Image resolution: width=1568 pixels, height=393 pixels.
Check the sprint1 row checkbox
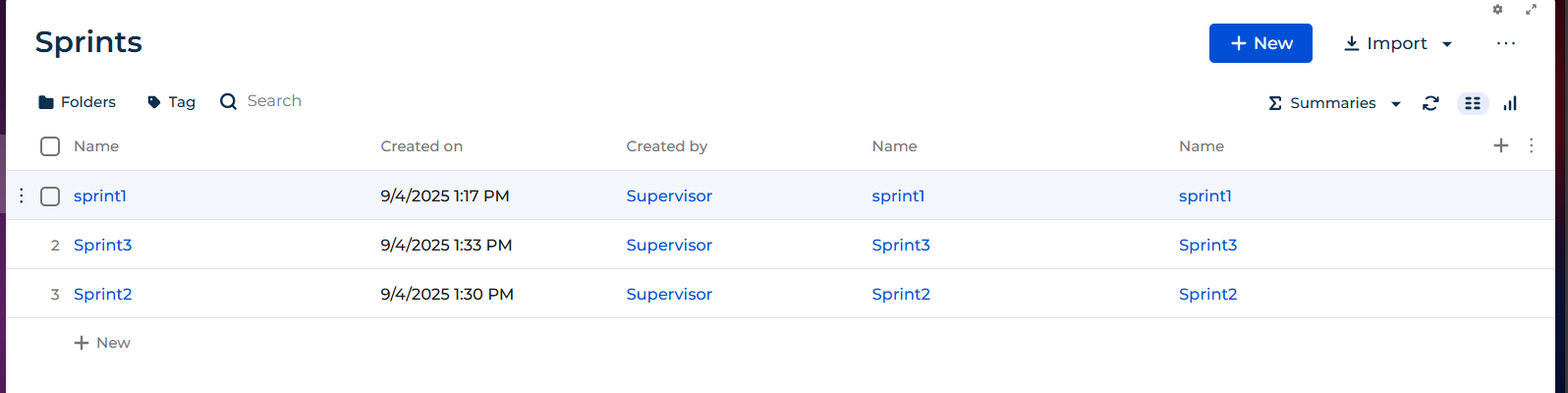50,196
